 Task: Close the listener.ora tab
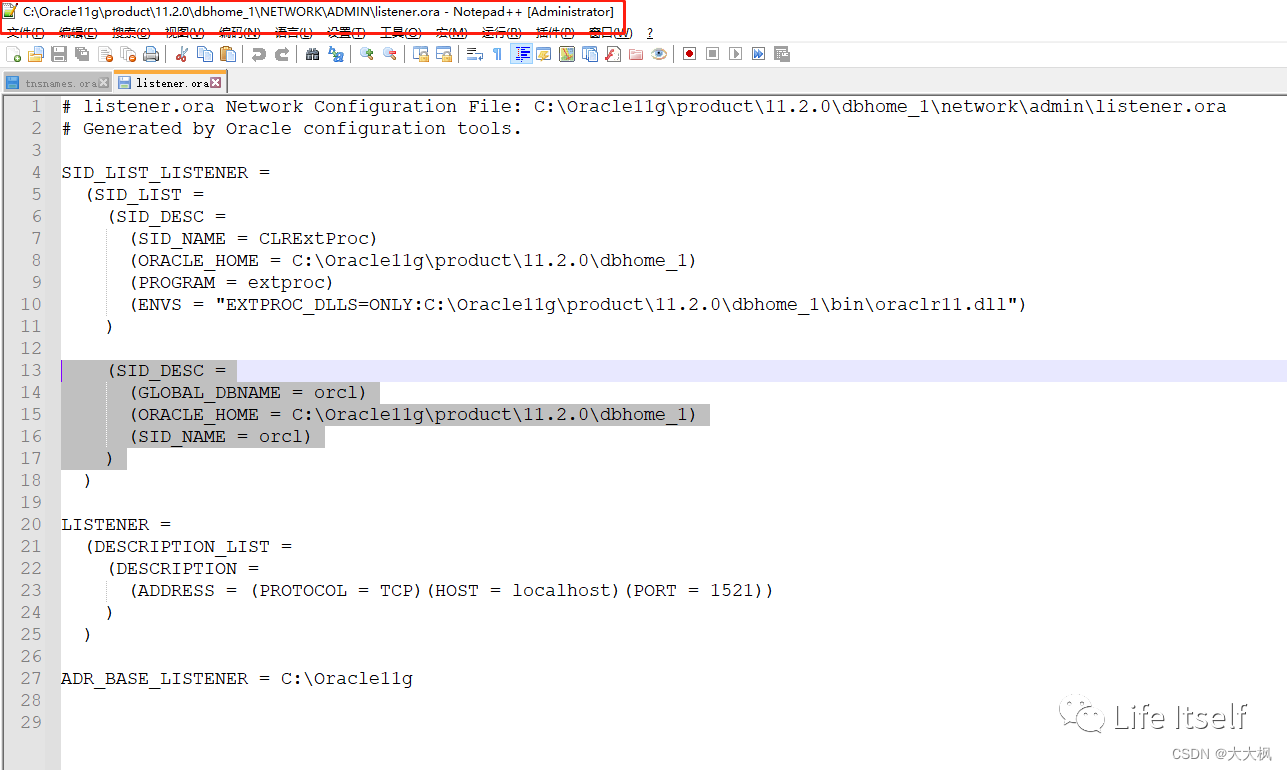(215, 83)
